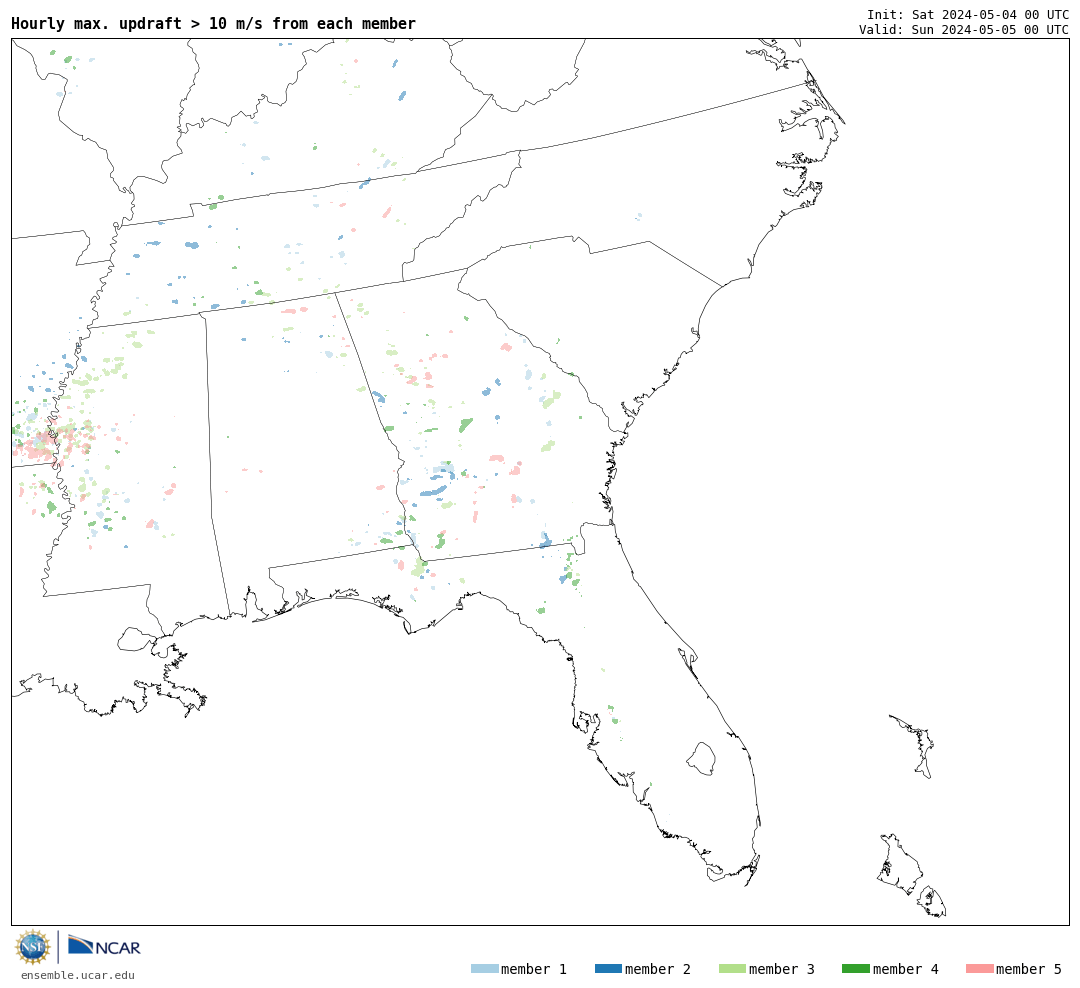Click the 'Hourly max. updraft' chart title
1080x988 pixels.
click(214, 24)
